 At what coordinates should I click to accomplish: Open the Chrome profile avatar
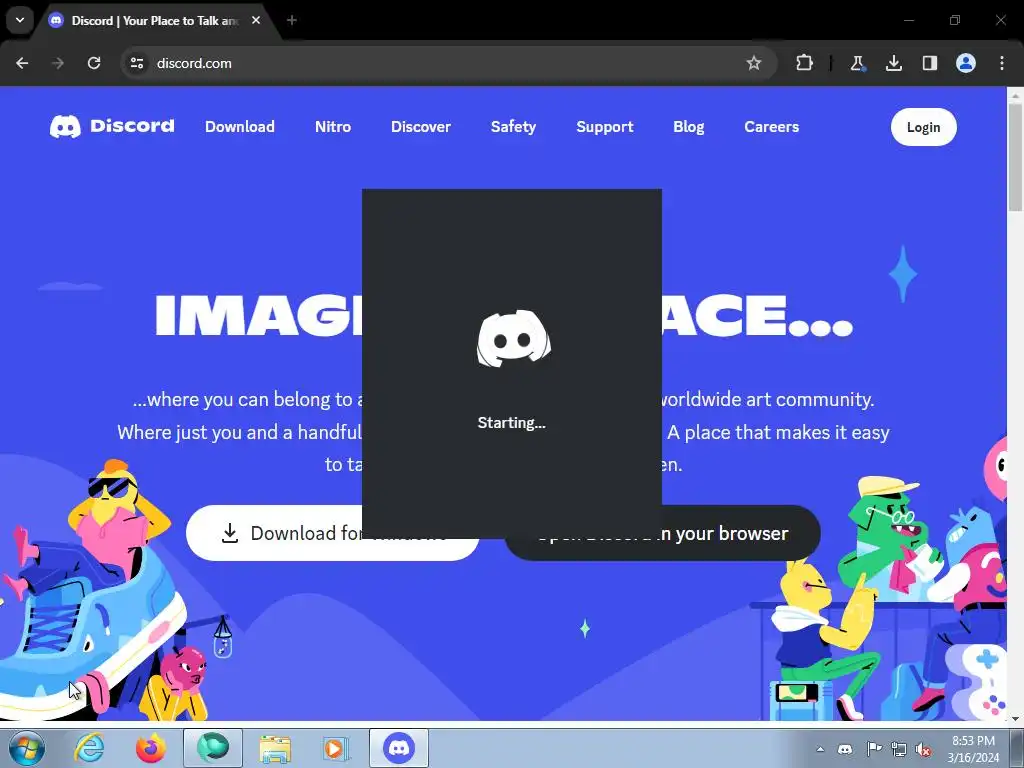(966, 63)
